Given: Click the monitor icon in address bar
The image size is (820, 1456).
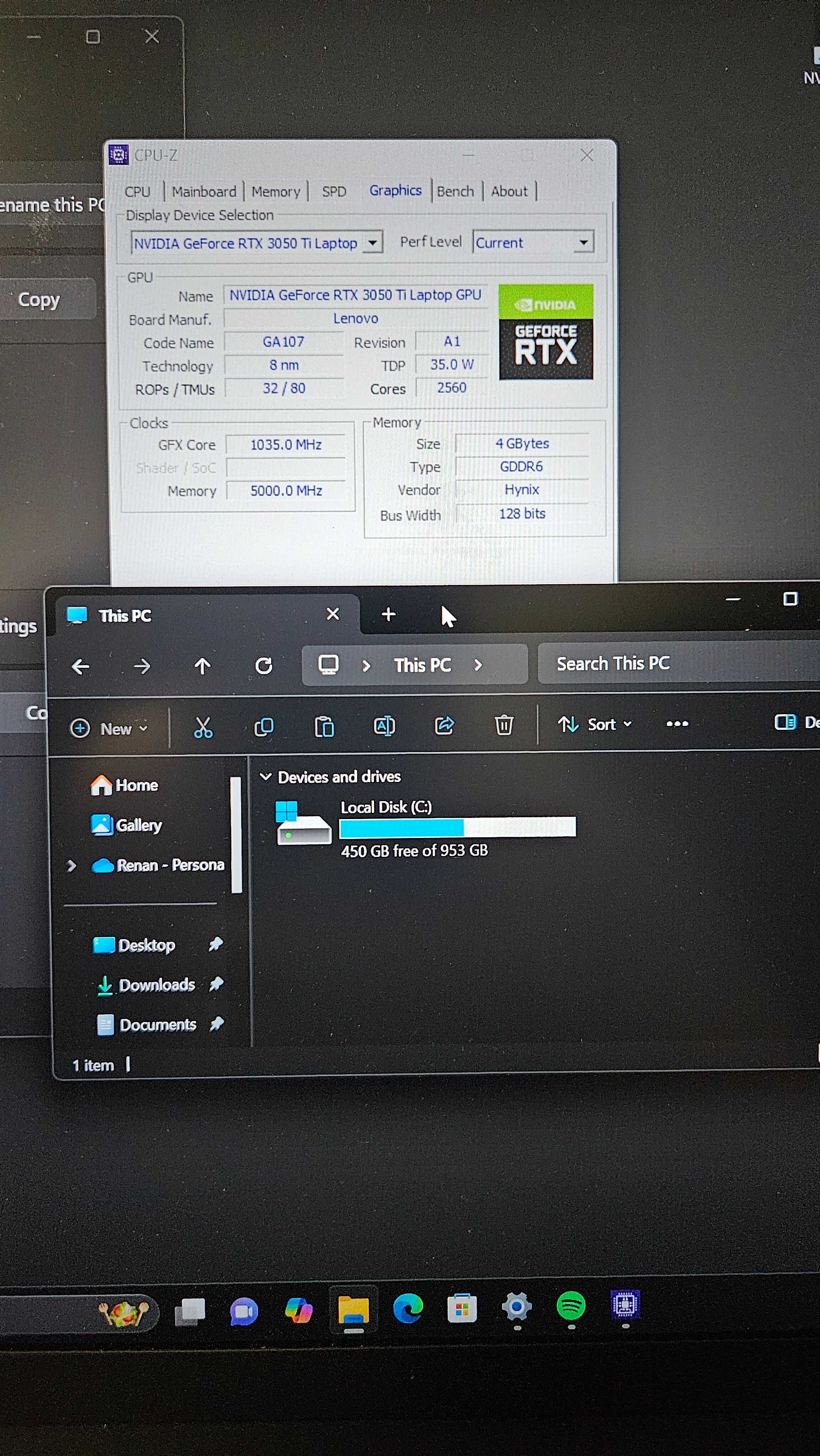Looking at the screenshot, I should [x=328, y=665].
